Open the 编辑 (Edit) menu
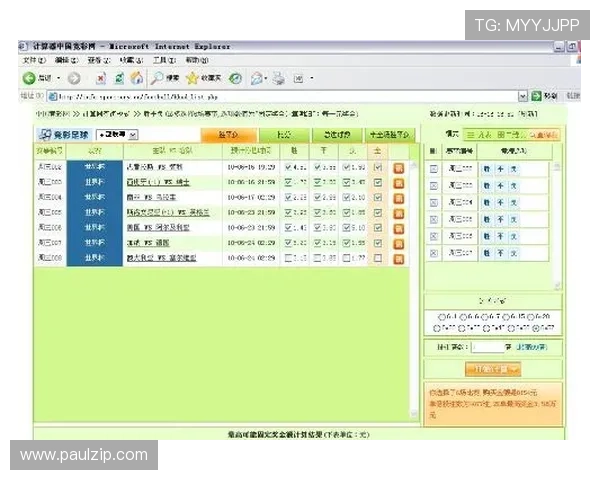600x480 pixels. click(67, 60)
